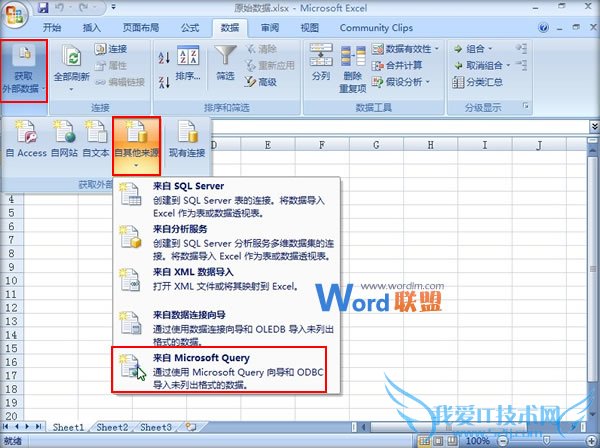
Task: Open Advanced (高级) filter options
Action: (261, 81)
